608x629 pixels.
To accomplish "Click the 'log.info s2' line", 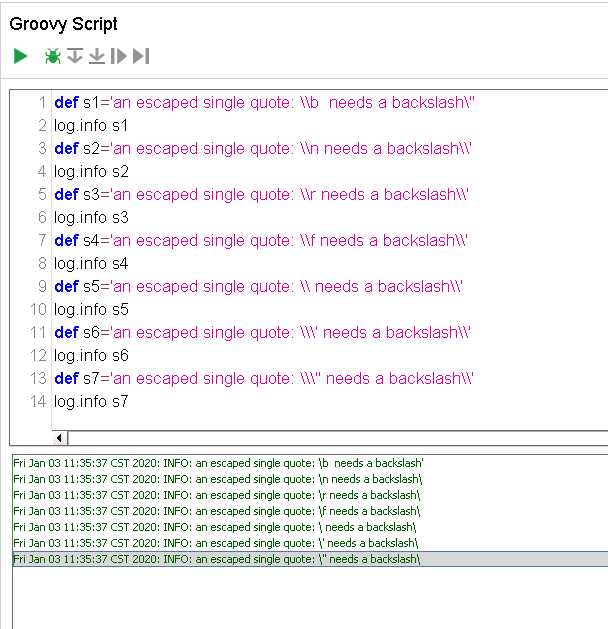I will click(x=91, y=172).
